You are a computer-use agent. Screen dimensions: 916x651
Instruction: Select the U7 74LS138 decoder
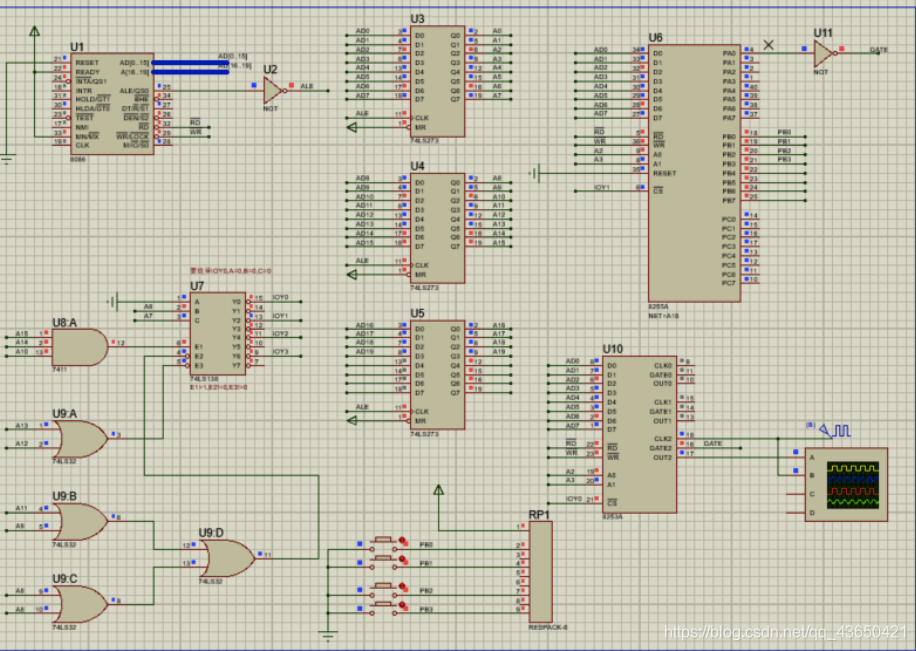coord(218,334)
